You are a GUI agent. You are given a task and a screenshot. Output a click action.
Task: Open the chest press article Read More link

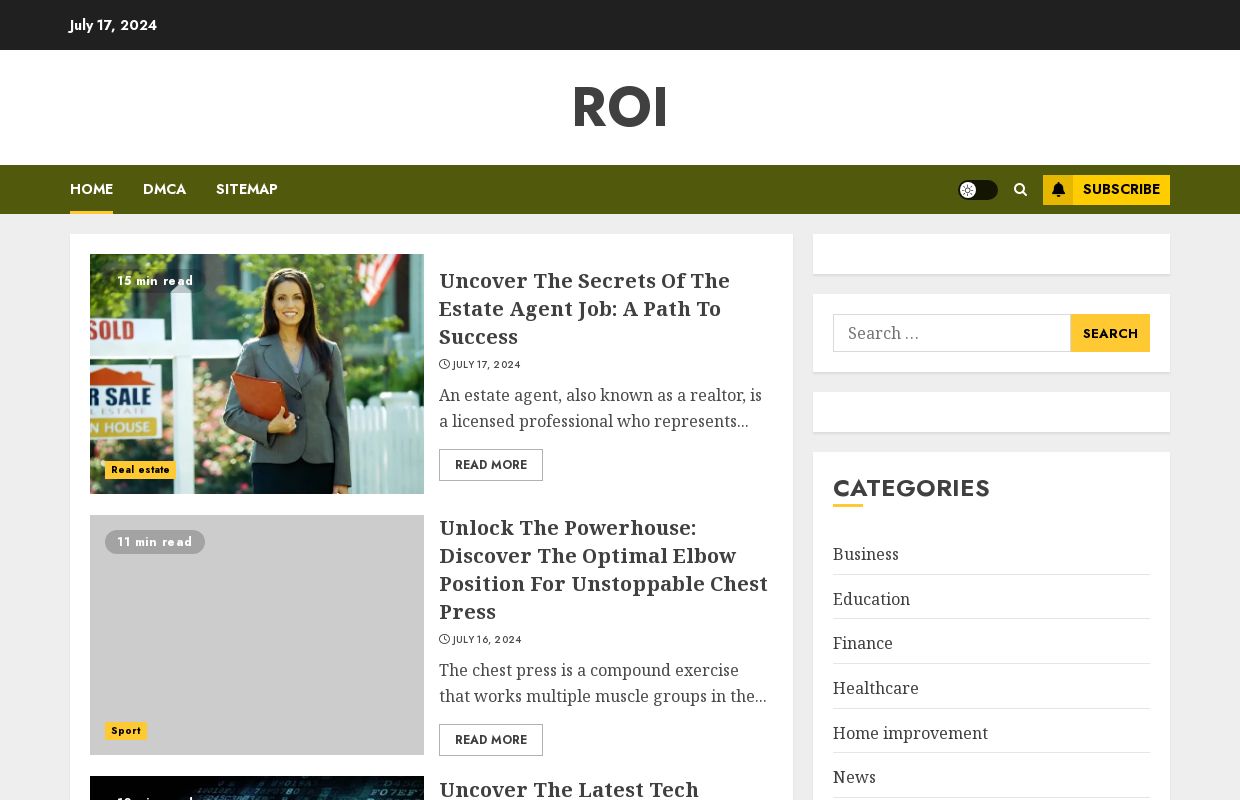[x=491, y=740]
